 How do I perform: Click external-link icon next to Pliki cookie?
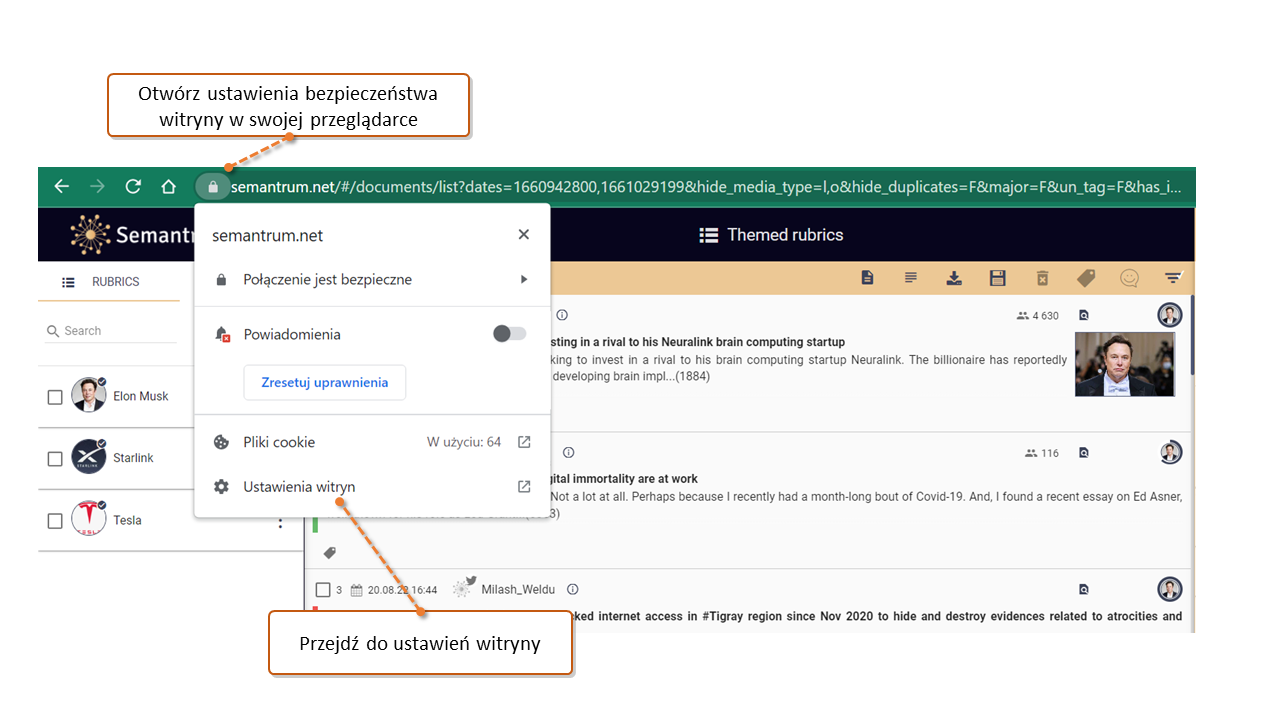(x=524, y=442)
